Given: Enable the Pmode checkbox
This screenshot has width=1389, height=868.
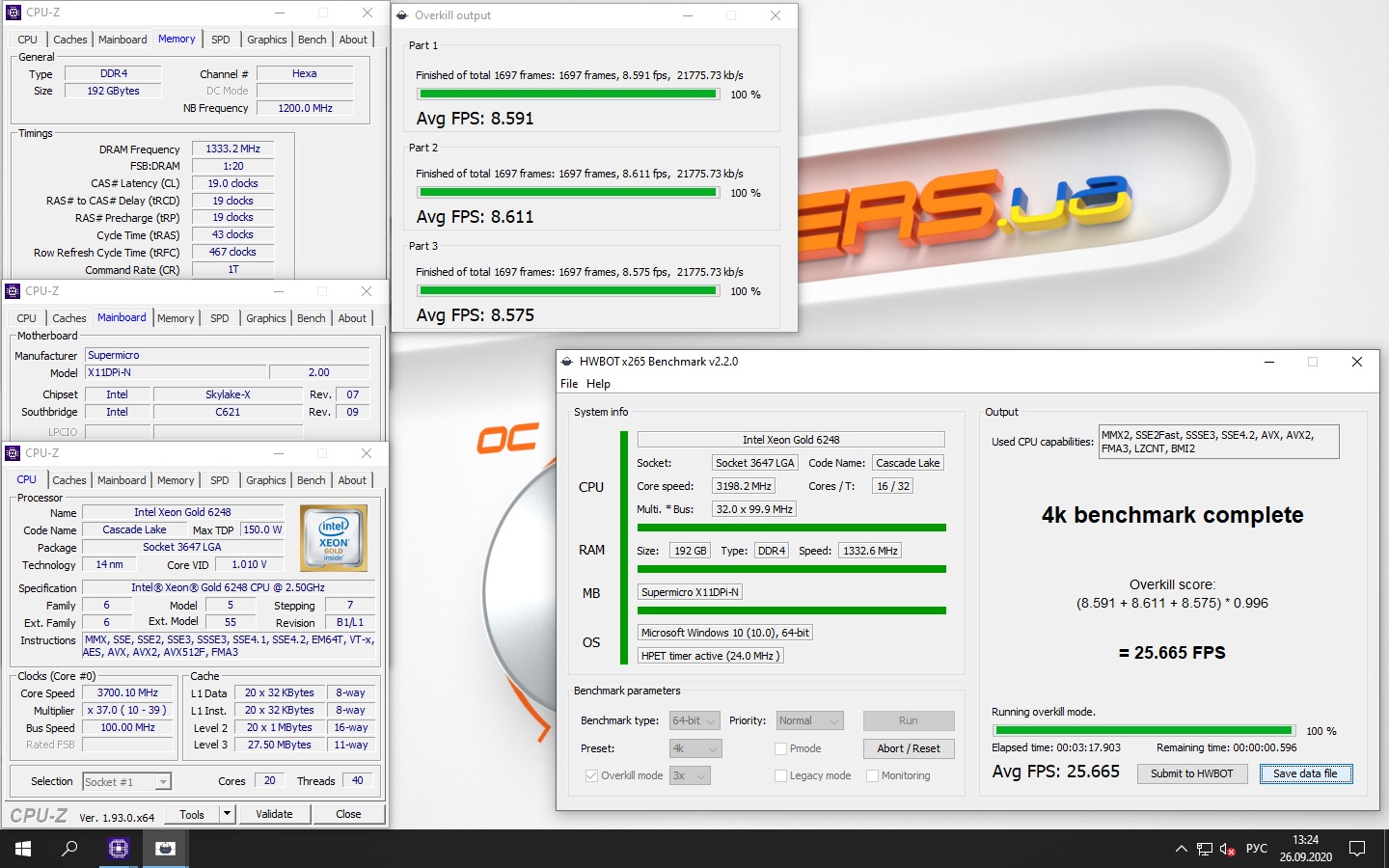Looking at the screenshot, I should 781,748.
